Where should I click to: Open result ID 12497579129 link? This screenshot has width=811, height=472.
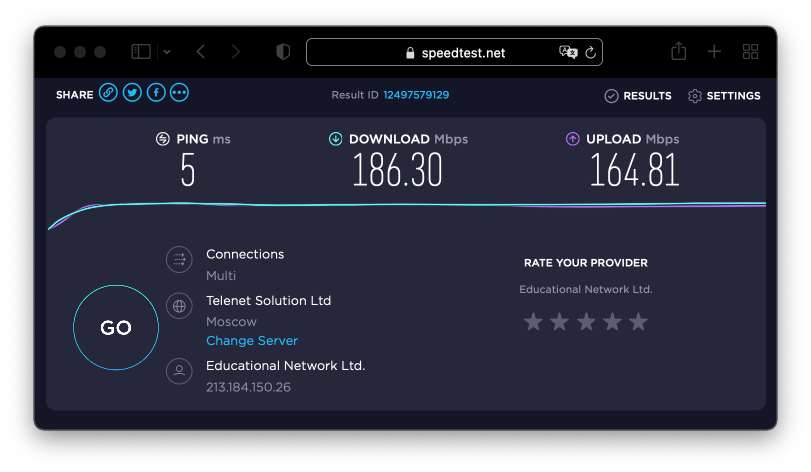(x=416, y=95)
